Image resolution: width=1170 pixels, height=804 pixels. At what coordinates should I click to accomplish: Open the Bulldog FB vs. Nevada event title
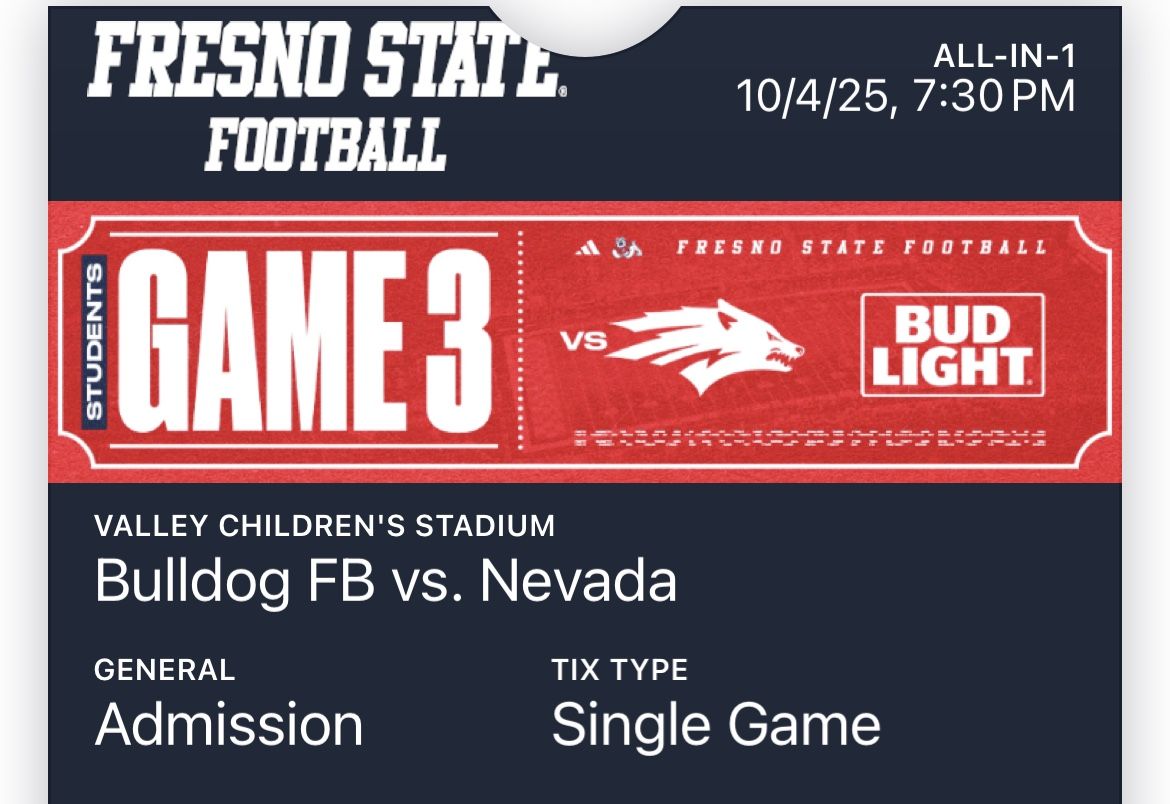tap(386, 581)
